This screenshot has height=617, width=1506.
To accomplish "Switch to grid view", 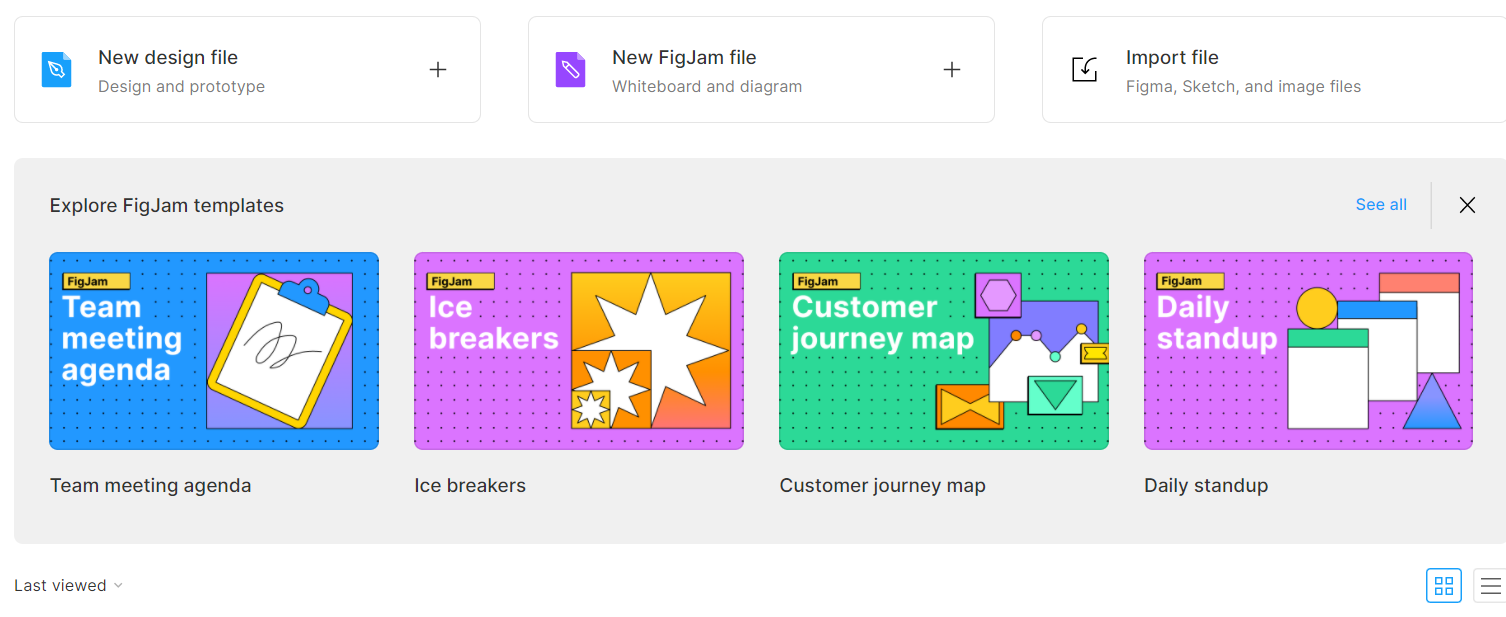I will point(1444,586).
